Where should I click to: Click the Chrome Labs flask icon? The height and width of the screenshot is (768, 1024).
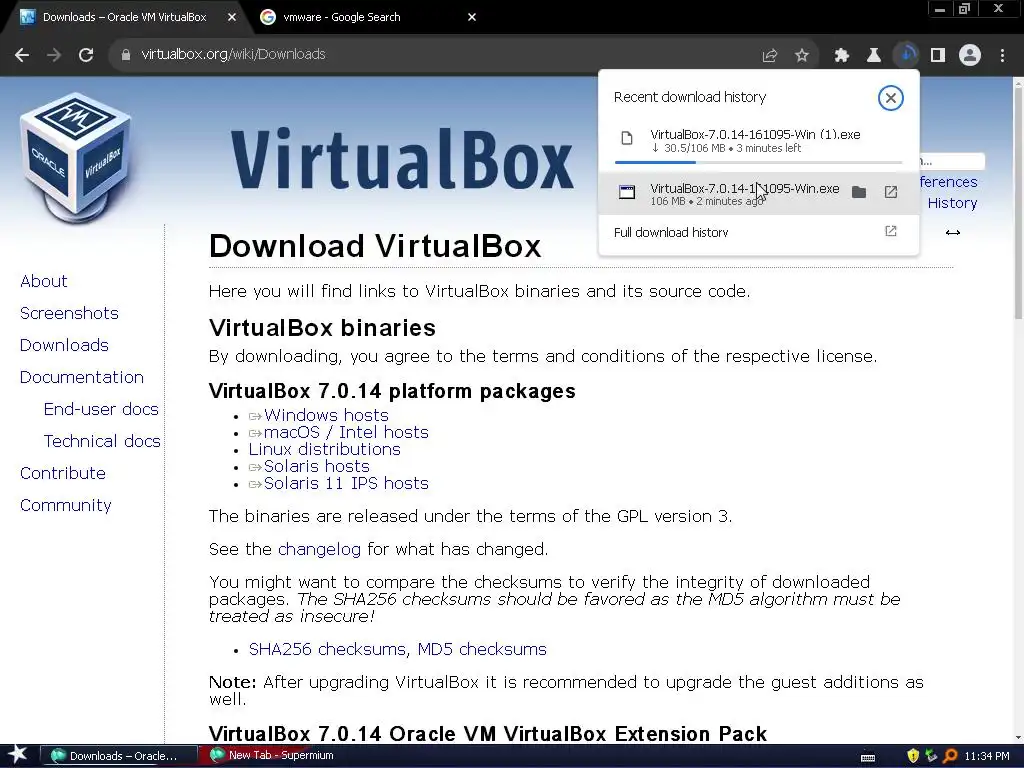pos(874,56)
